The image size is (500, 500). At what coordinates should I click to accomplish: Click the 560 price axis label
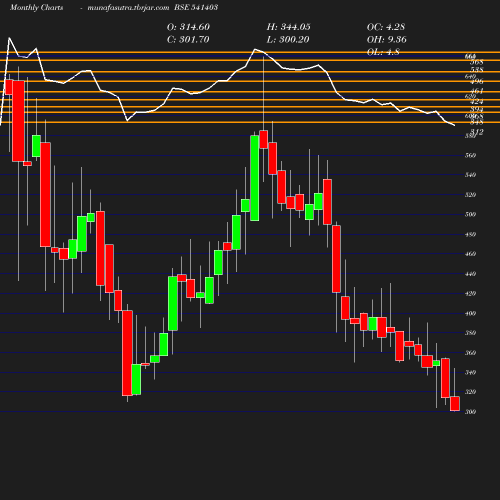(470, 155)
